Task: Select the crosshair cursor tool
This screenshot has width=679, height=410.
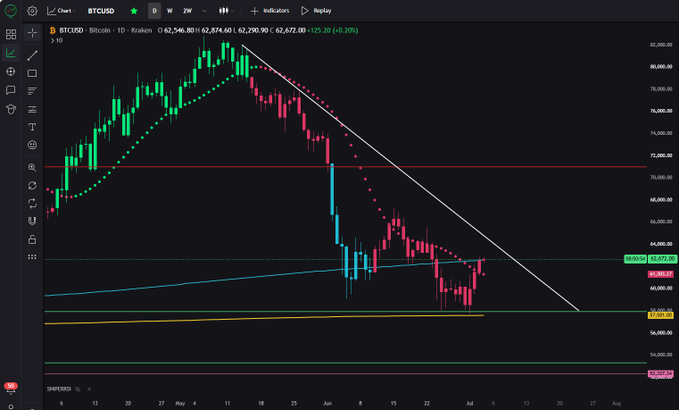Action: click(32, 33)
